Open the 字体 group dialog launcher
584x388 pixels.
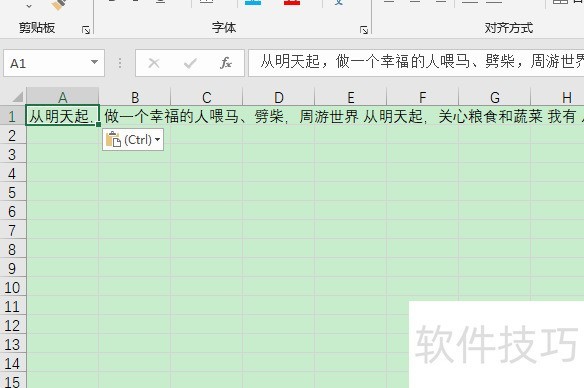coord(364,30)
